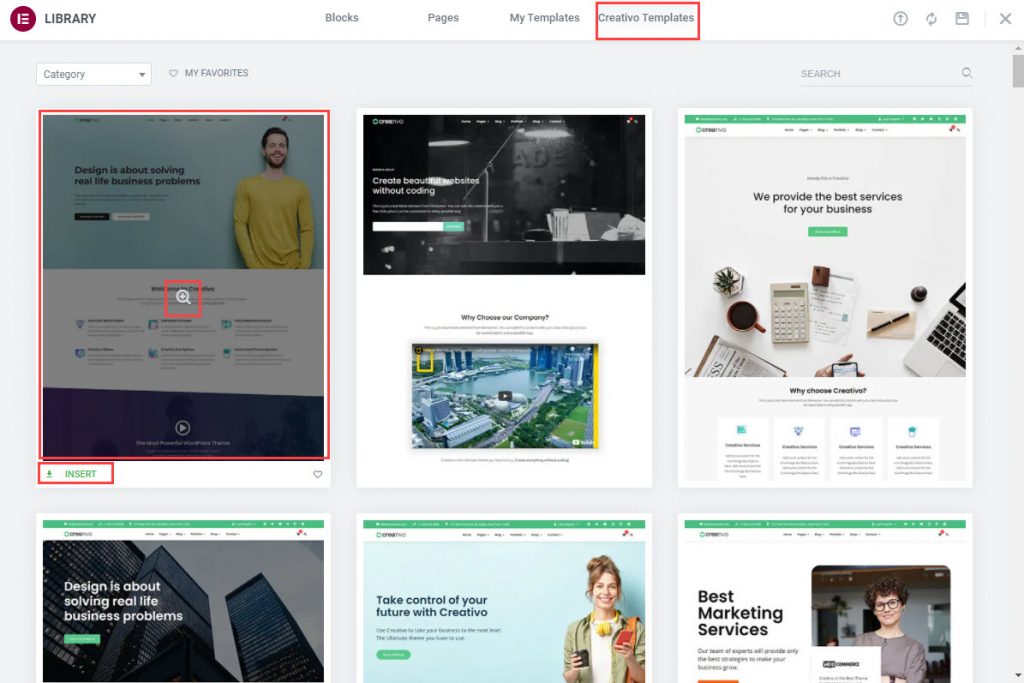The height and width of the screenshot is (683, 1024).
Task: Click the scrollbar down arrow
Action: [1018, 675]
